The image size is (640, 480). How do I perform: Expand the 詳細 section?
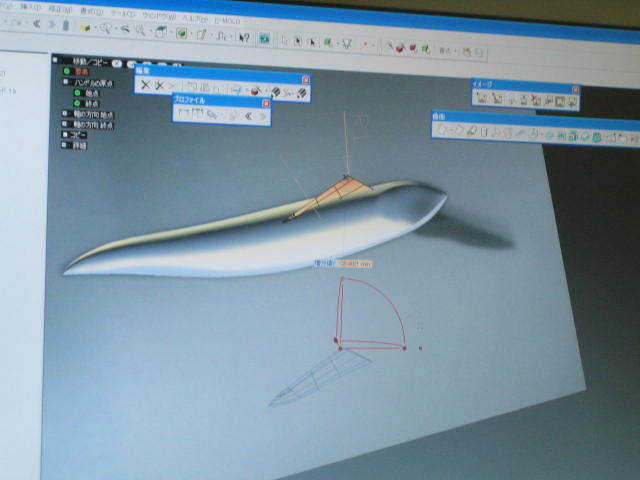pyautogui.click(x=64, y=144)
